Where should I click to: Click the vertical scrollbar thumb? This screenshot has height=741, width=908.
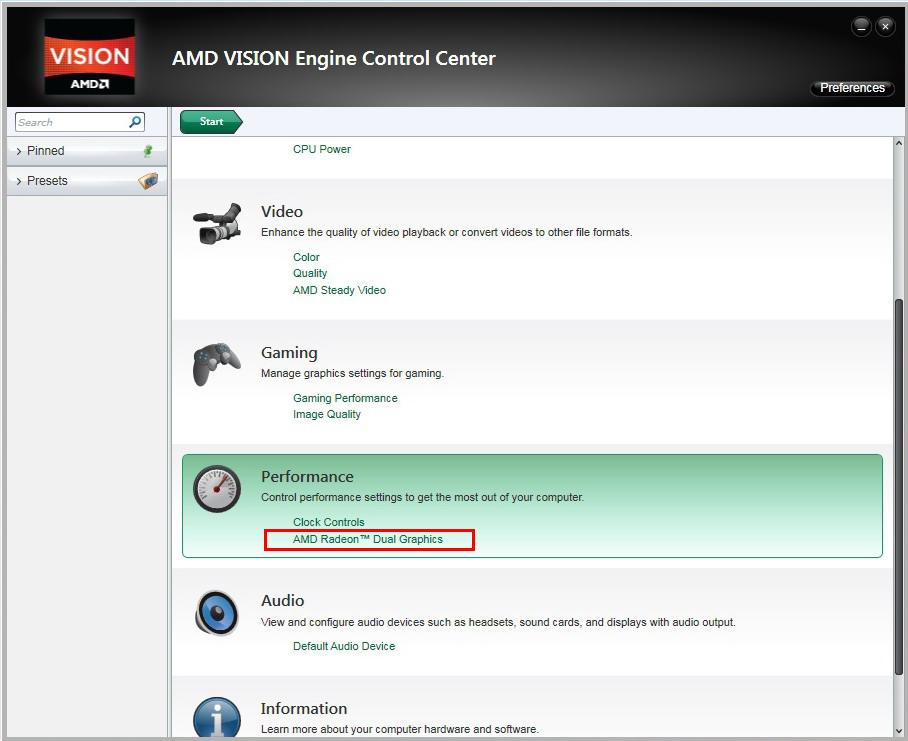tap(899, 487)
